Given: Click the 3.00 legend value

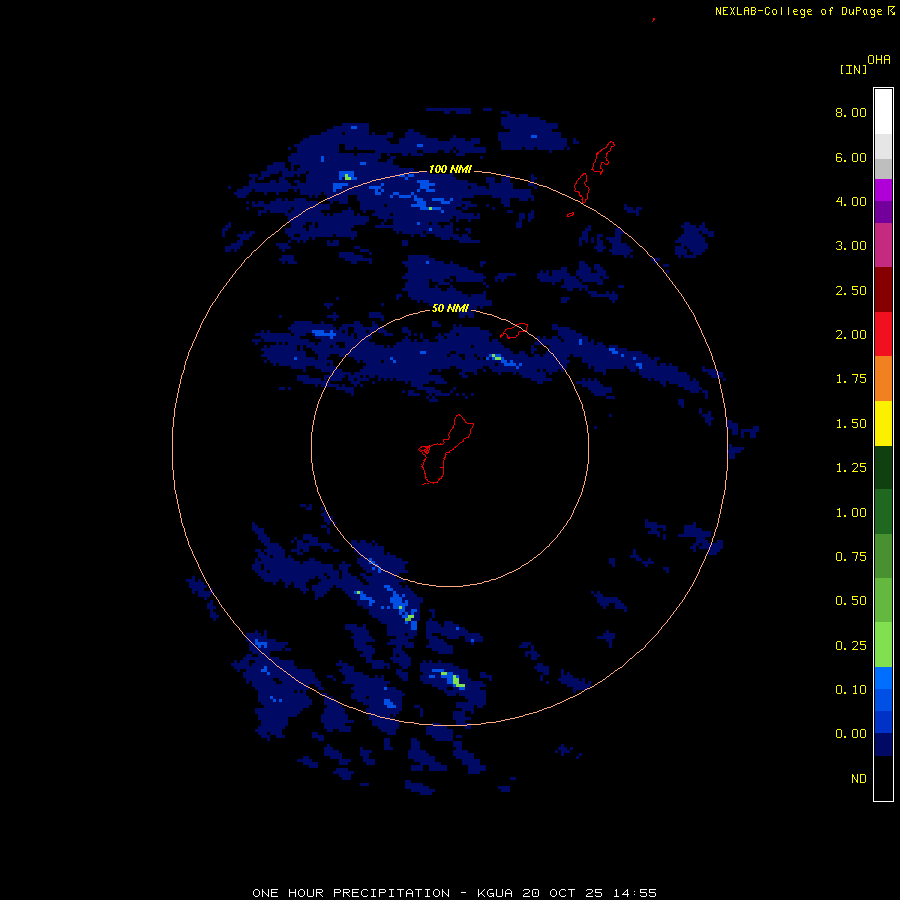Looking at the screenshot, I should 851,246.
